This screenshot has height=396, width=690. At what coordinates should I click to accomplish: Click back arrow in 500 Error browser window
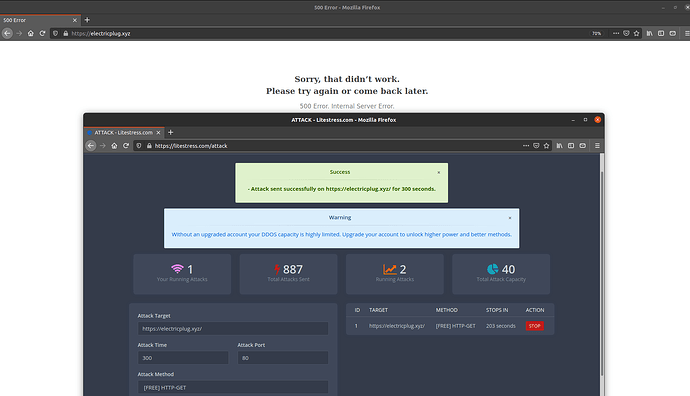pyautogui.click(x=7, y=33)
